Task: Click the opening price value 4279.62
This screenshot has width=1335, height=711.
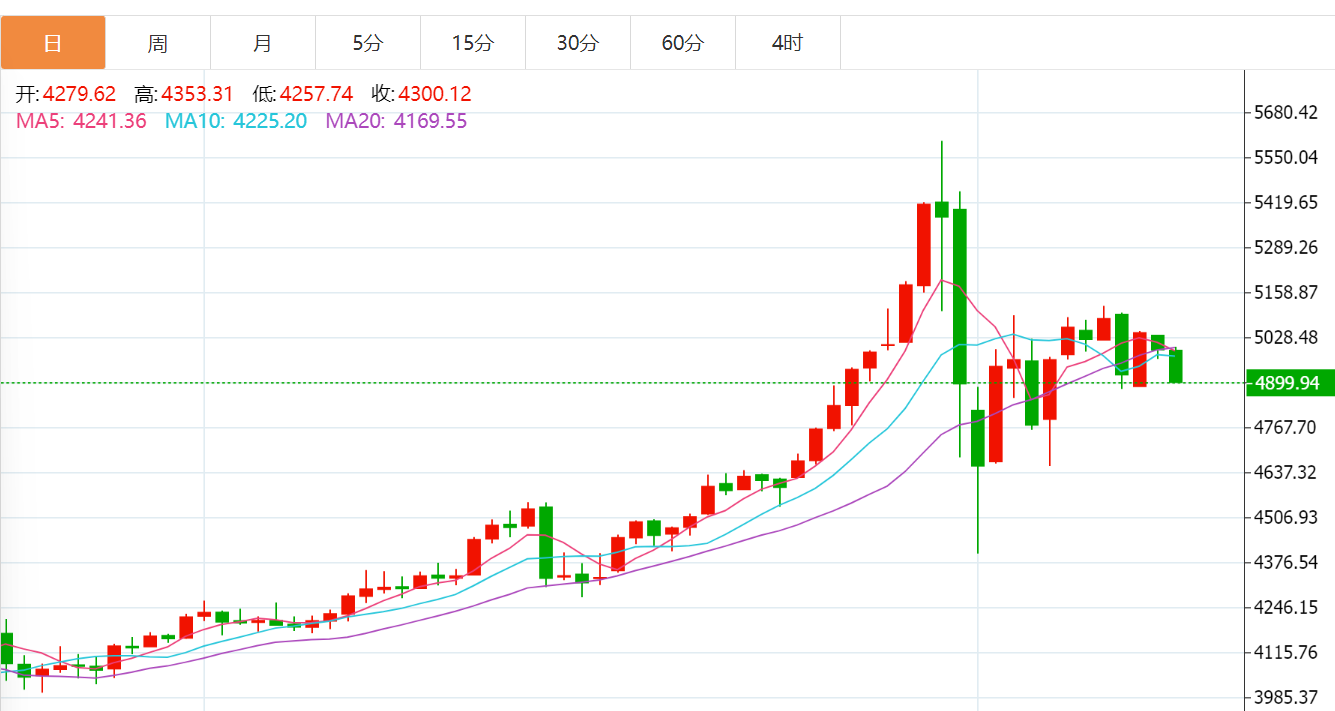Action: (x=79, y=94)
